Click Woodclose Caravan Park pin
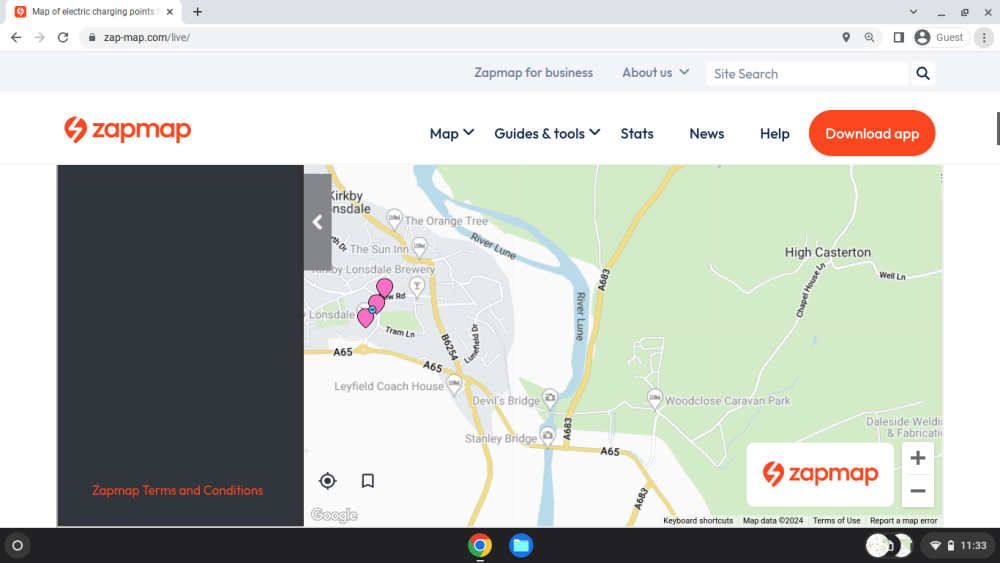Screen dimensions: 1000x563 [654, 399]
